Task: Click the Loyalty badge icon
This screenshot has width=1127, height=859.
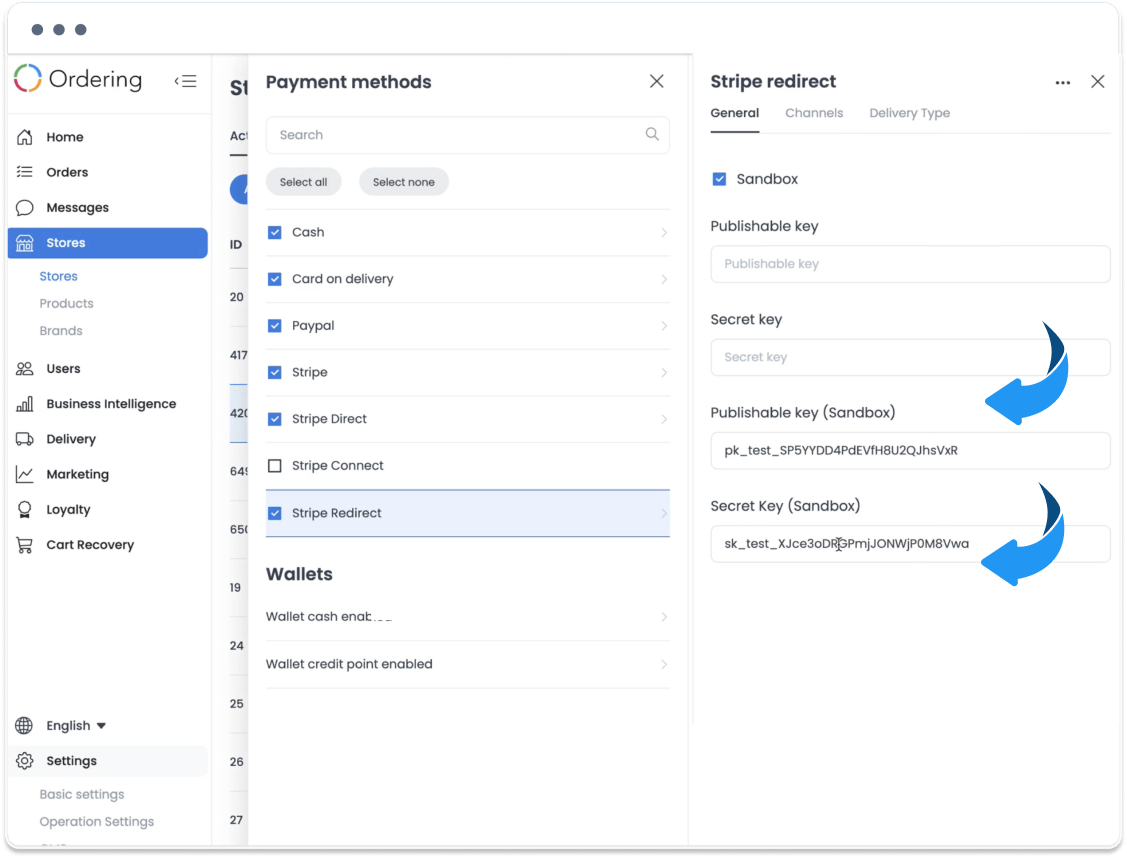Action: click(24, 509)
